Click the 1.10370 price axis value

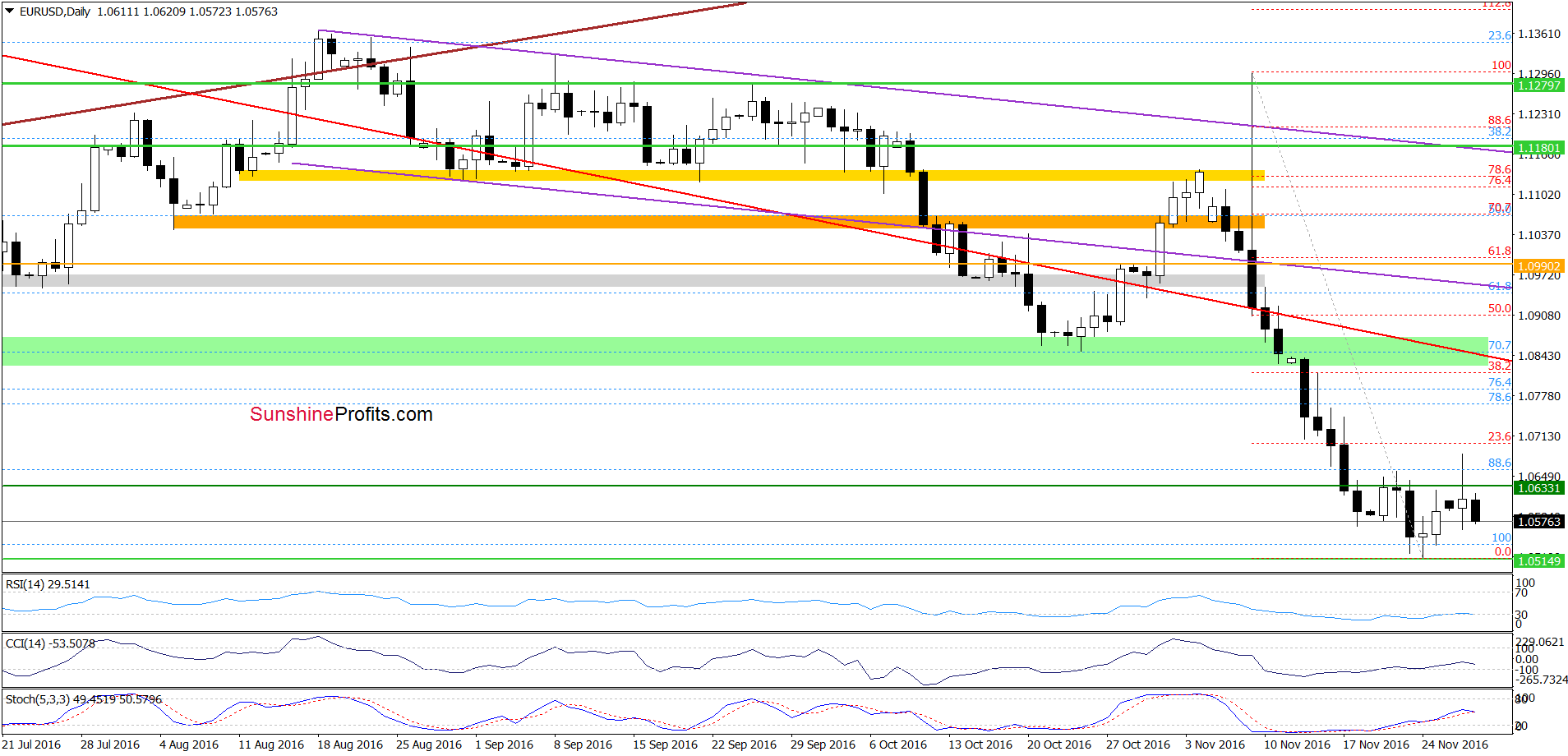click(x=1539, y=235)
